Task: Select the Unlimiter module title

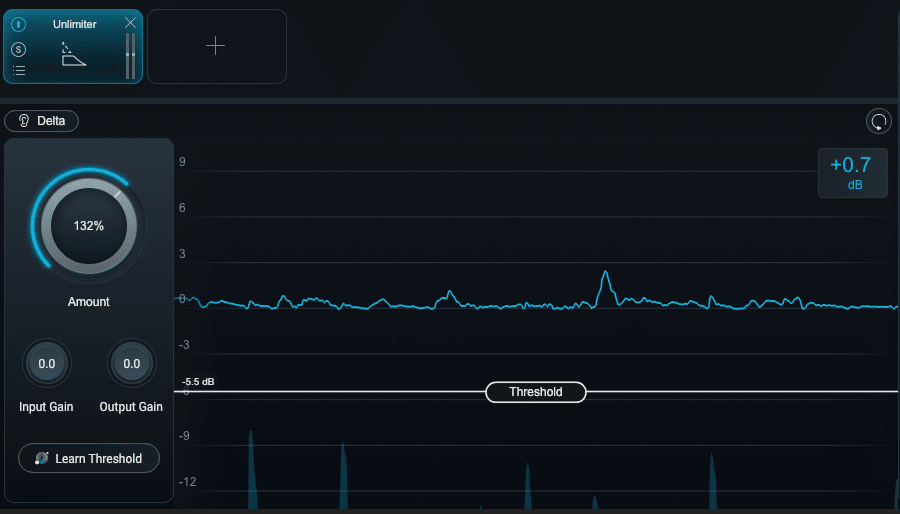Action: click(75, 24)
